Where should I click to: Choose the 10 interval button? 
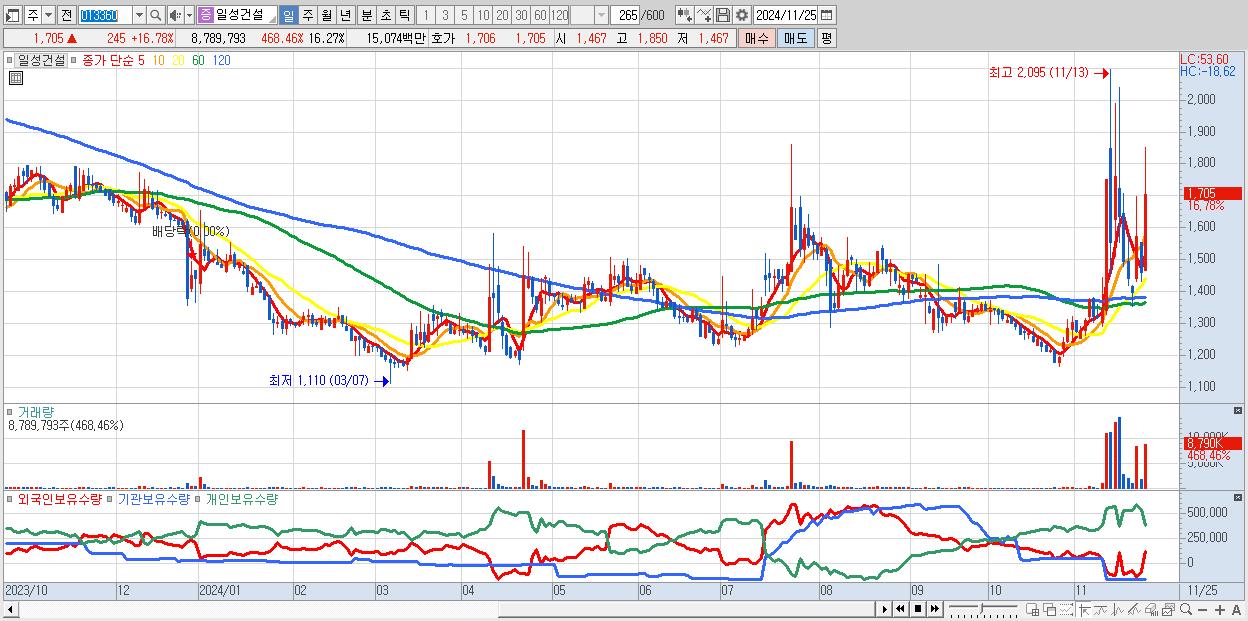483,16
